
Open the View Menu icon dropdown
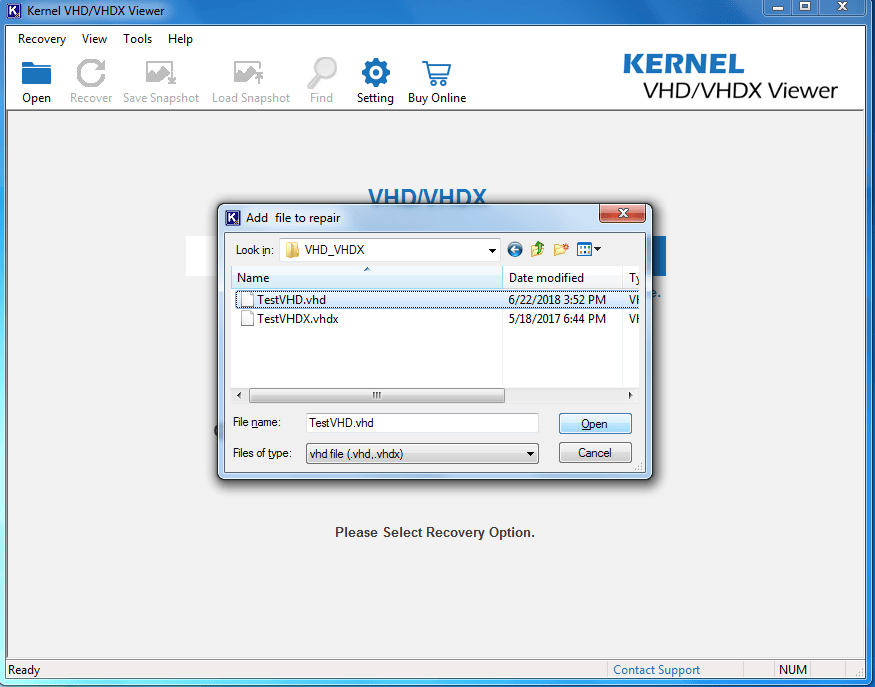589,249
